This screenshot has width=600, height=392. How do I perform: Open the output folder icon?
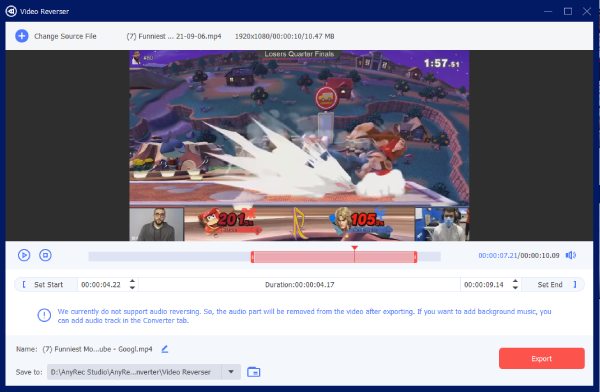pos(253,372)
